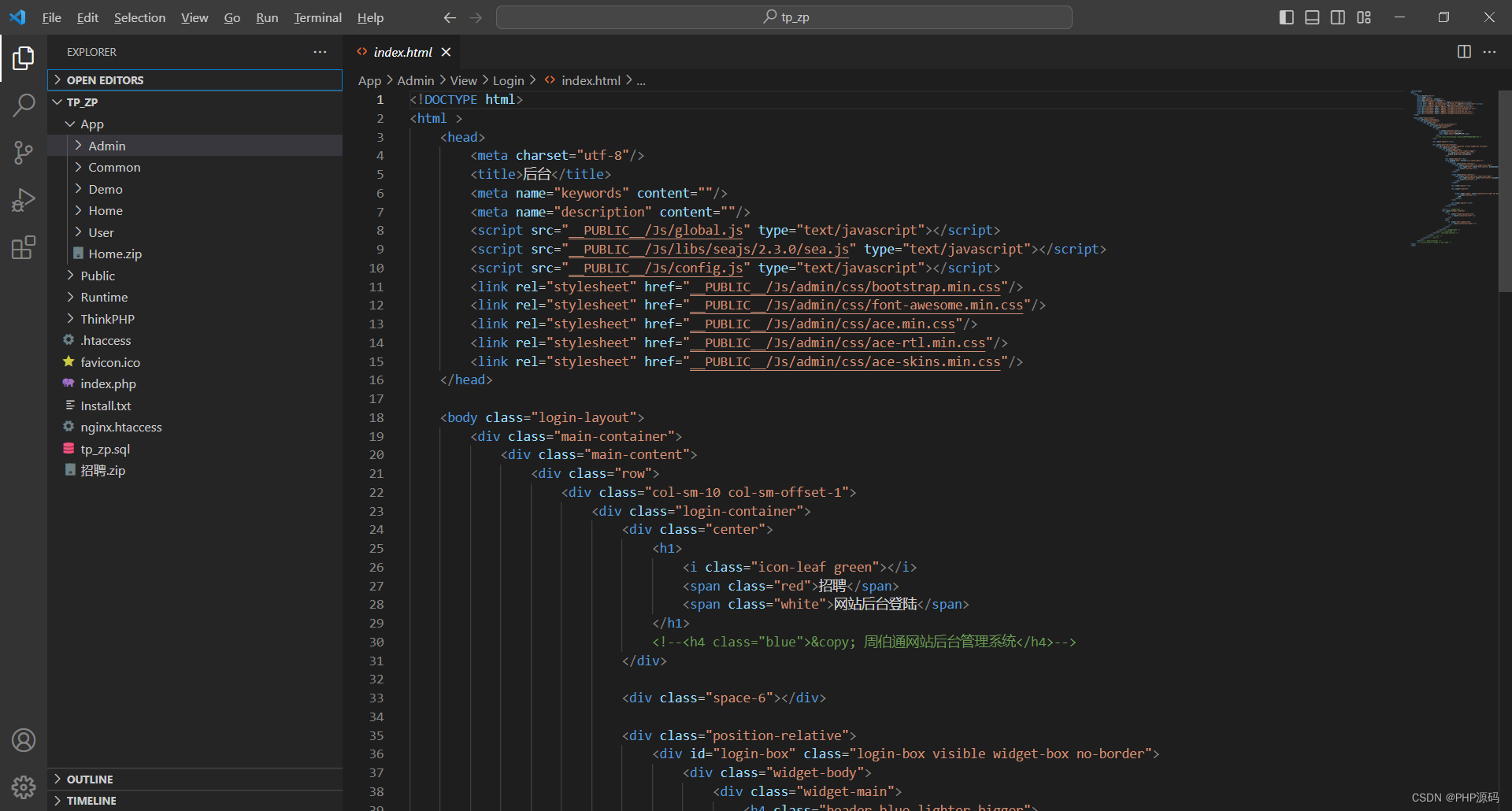
Task: Open the Terminal menu
Action: pos(317,17)
